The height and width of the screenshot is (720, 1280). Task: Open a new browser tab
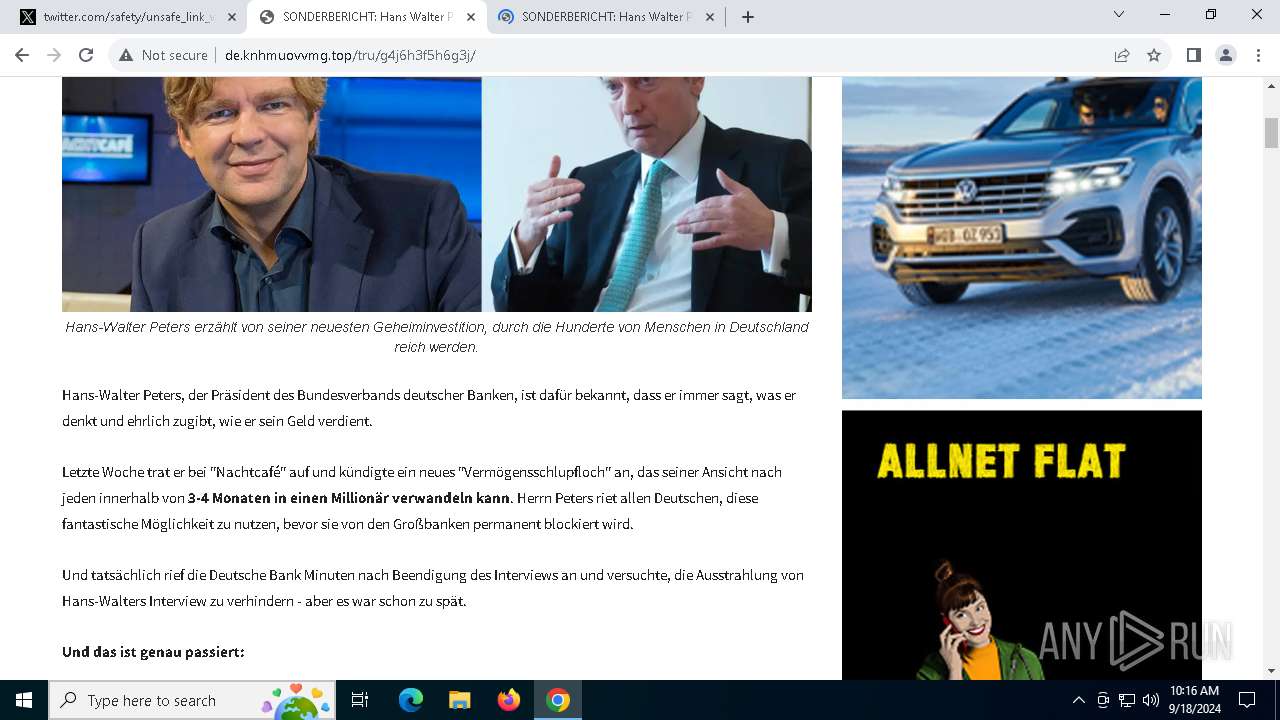coord(748,17)
